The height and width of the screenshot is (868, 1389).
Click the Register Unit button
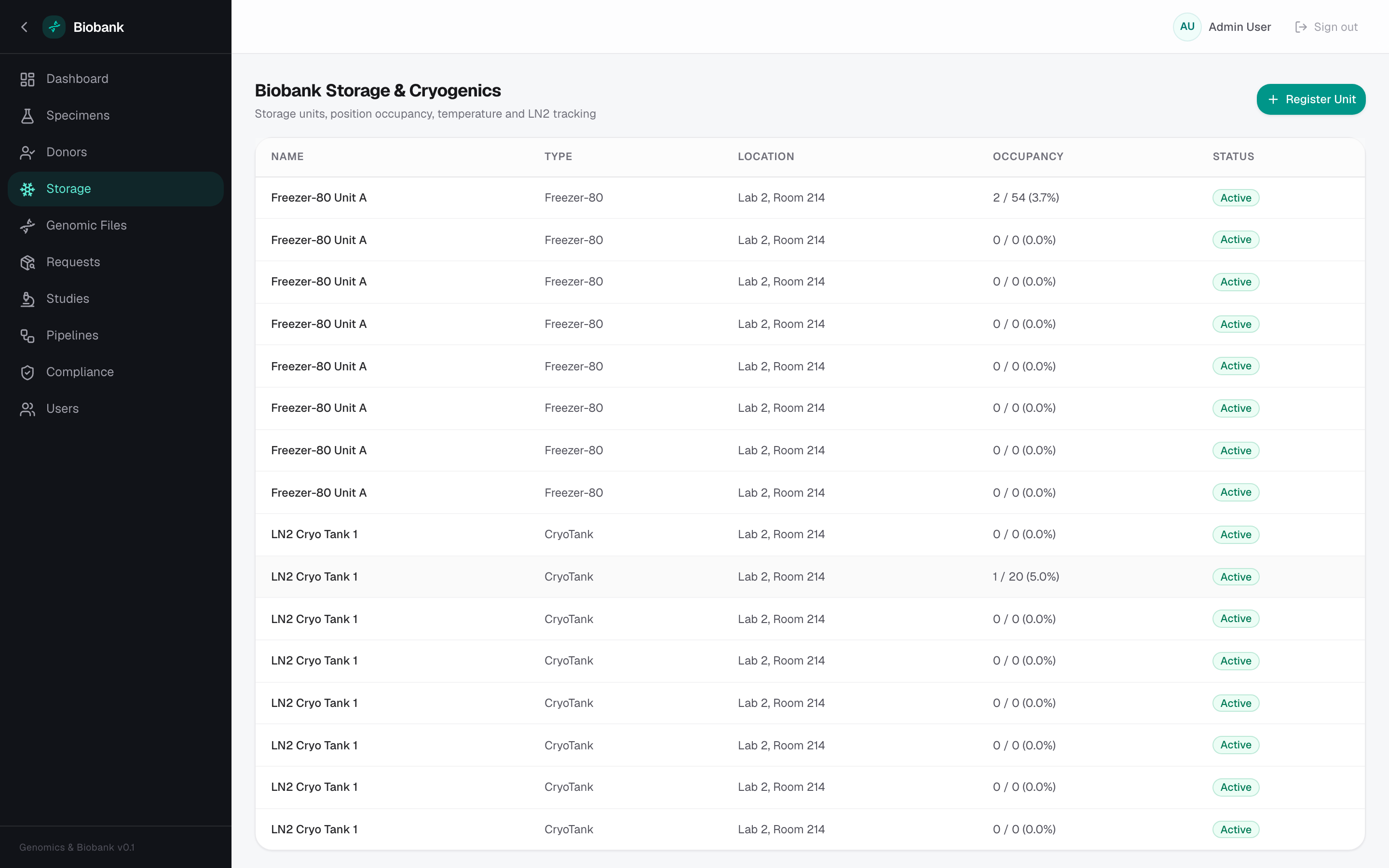tap(1311, 99)
